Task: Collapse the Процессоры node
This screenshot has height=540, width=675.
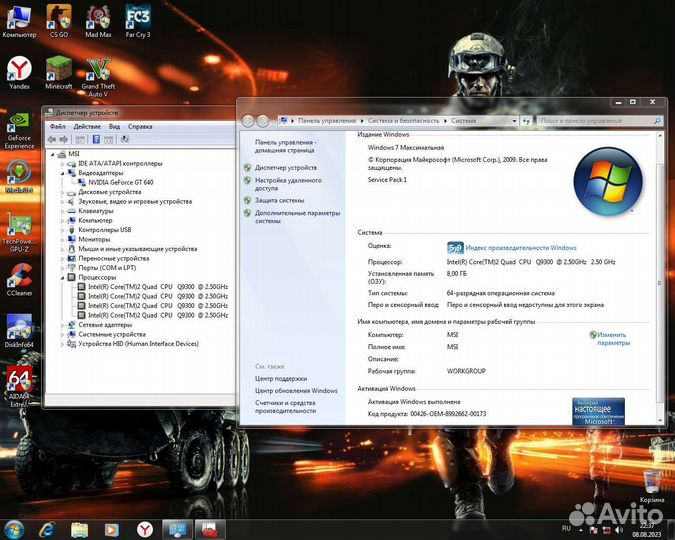Action: click(62, 278)
